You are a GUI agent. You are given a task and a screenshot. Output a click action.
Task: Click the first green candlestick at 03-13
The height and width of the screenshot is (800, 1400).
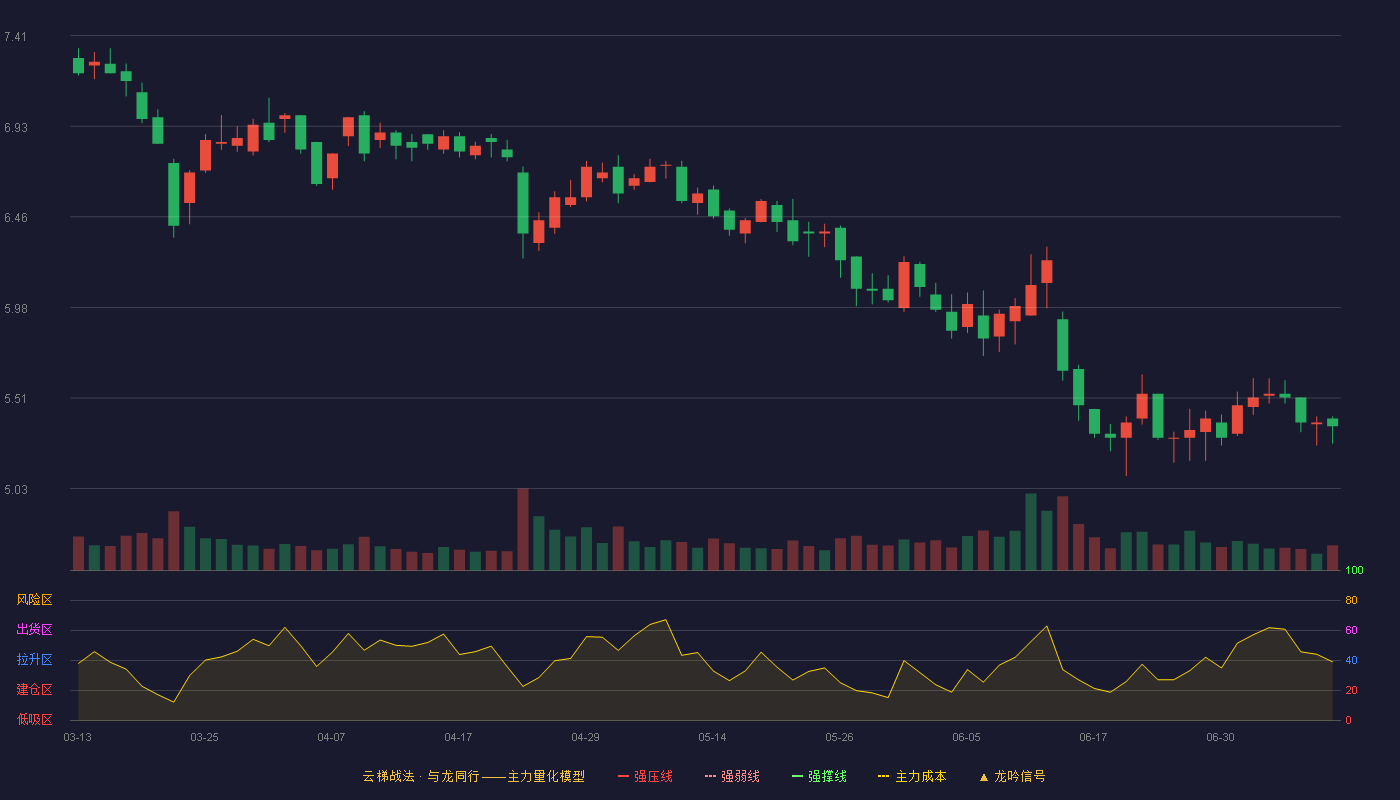(78, 65)
